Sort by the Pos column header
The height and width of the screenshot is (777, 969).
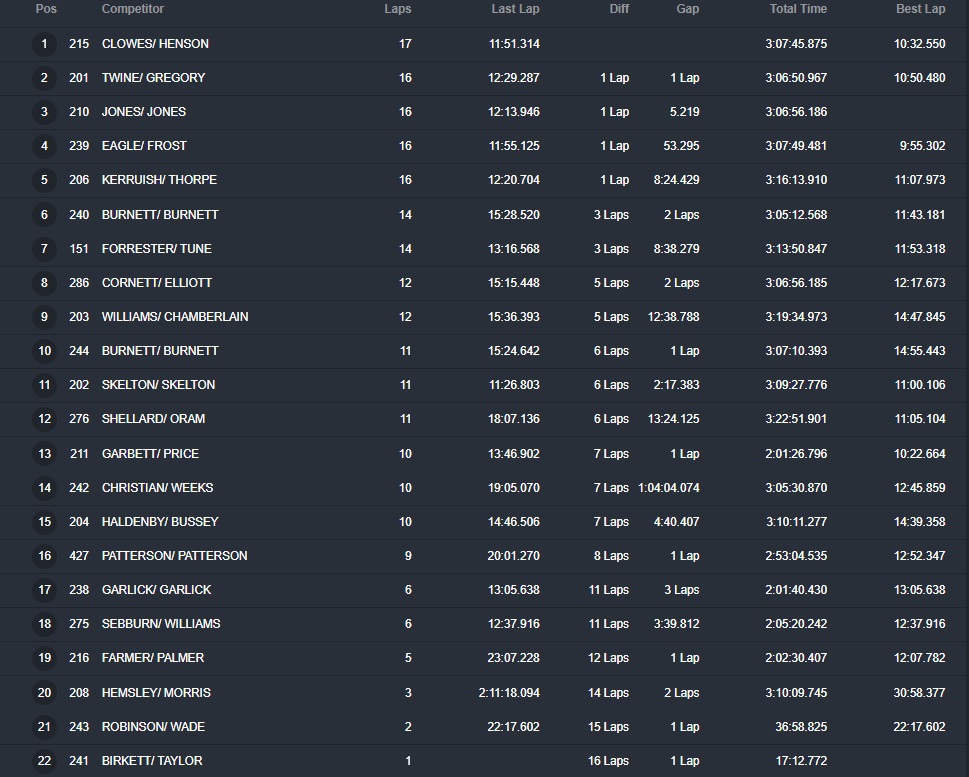(46, 9)
